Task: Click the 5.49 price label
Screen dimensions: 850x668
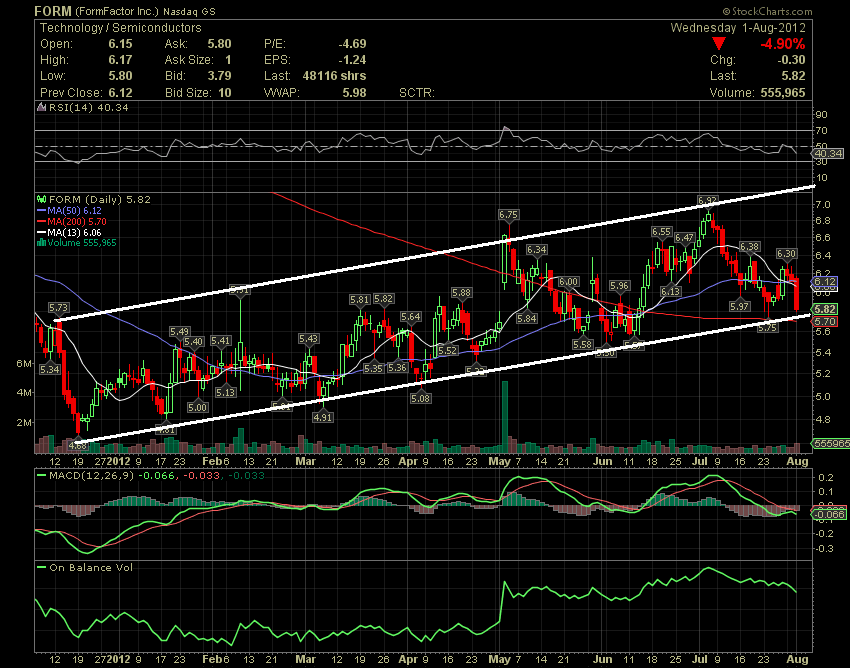Action: 179,331
